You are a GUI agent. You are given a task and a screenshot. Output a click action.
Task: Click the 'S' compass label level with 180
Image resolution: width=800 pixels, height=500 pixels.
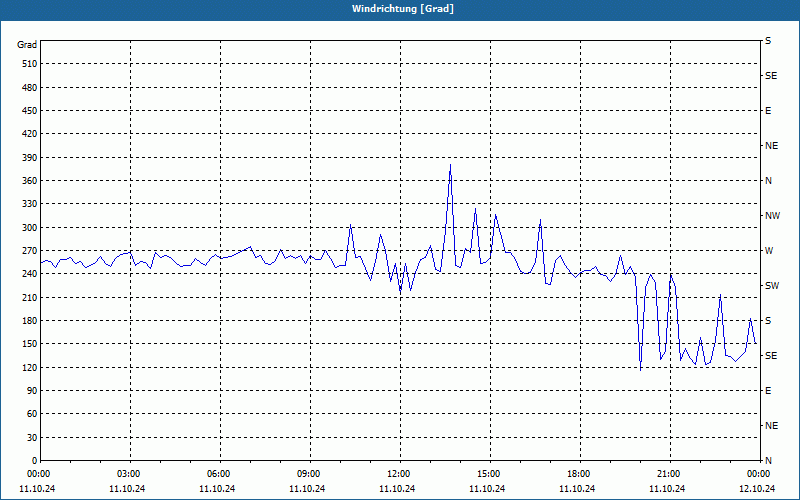click(768, 321)
